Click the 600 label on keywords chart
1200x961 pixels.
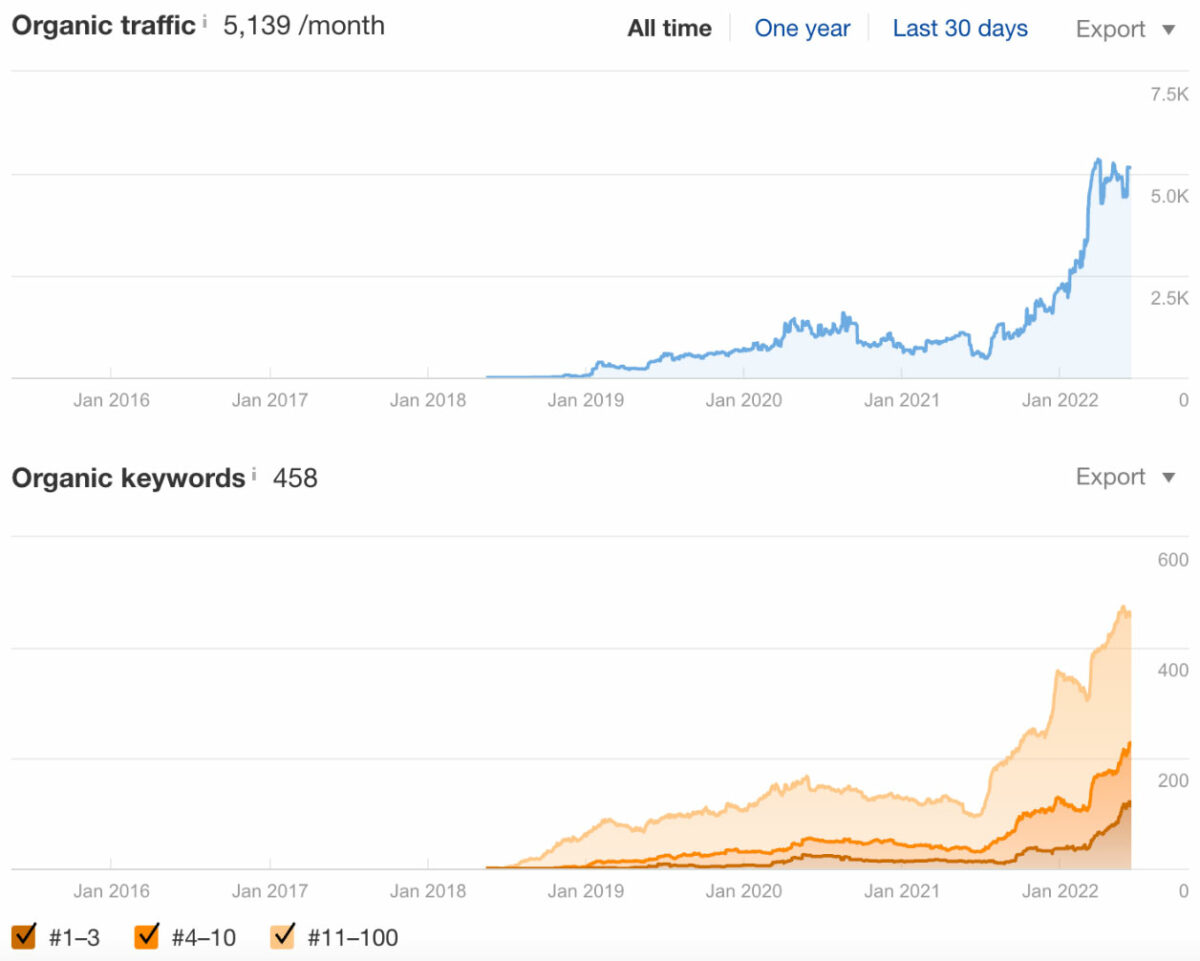pos(1173,559)
